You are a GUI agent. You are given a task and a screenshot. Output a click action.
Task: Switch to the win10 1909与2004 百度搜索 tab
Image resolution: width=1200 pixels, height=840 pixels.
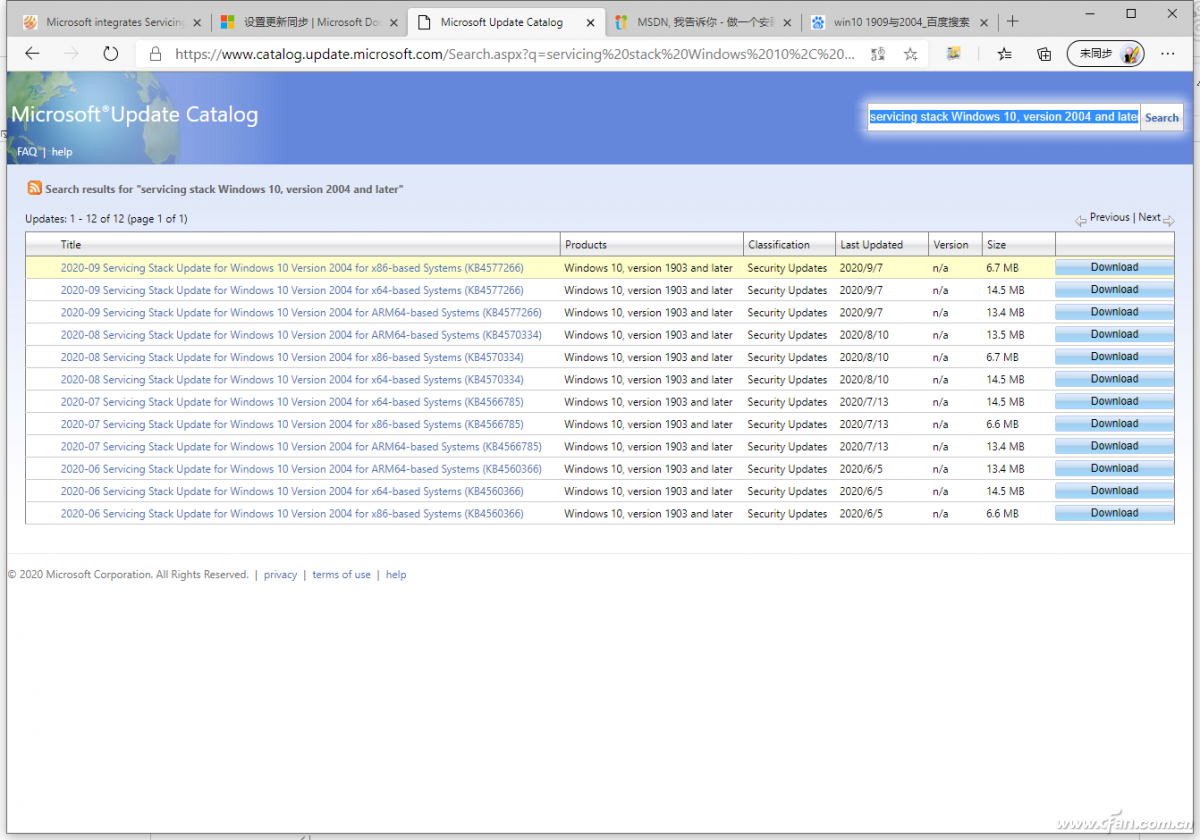tap(902, 22)
